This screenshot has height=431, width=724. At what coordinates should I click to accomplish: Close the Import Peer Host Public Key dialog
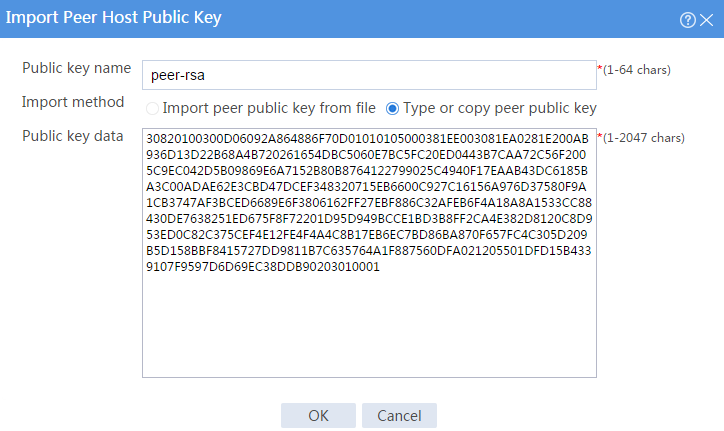tap(706, 20)
